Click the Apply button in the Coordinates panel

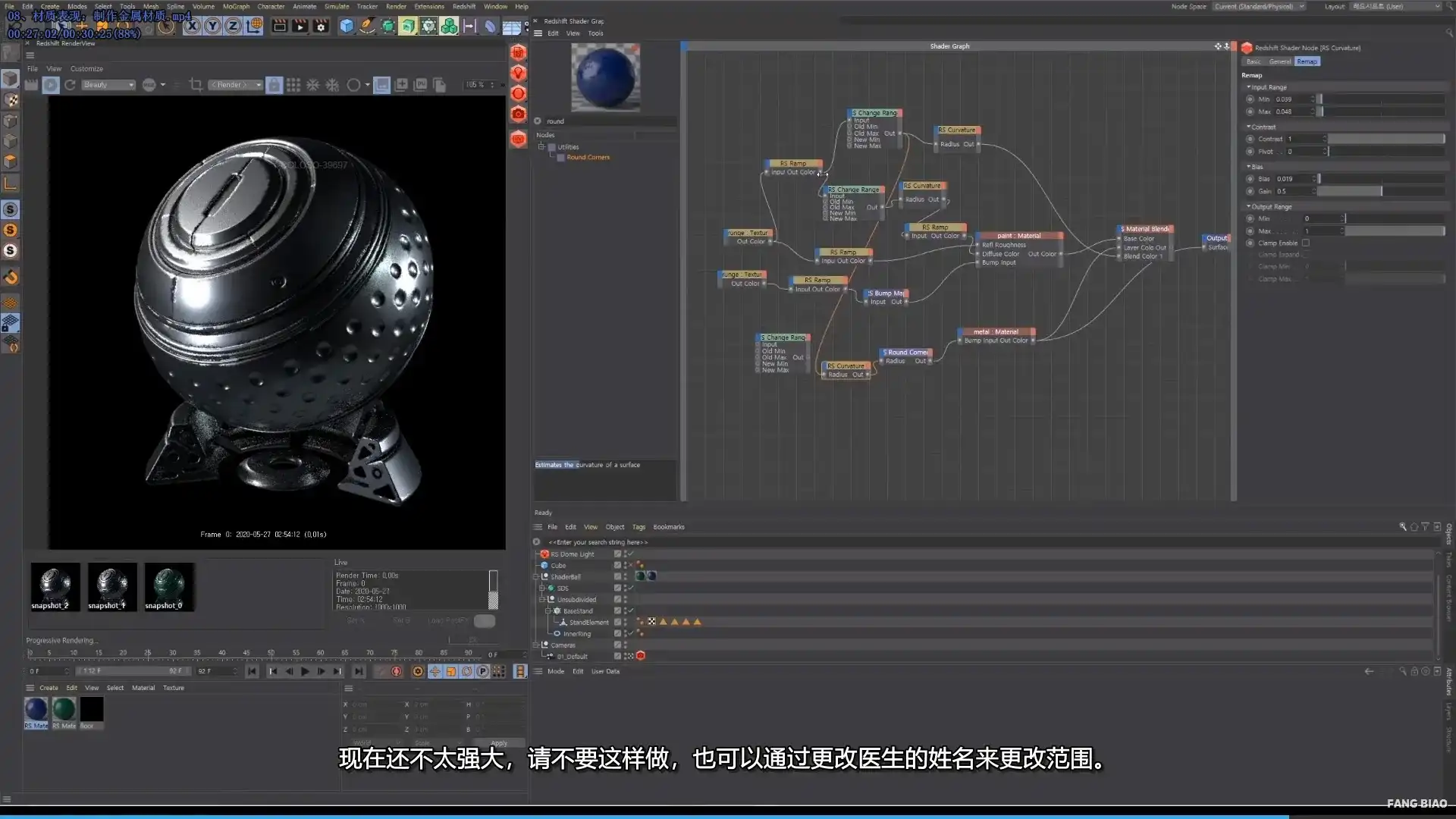498,742
